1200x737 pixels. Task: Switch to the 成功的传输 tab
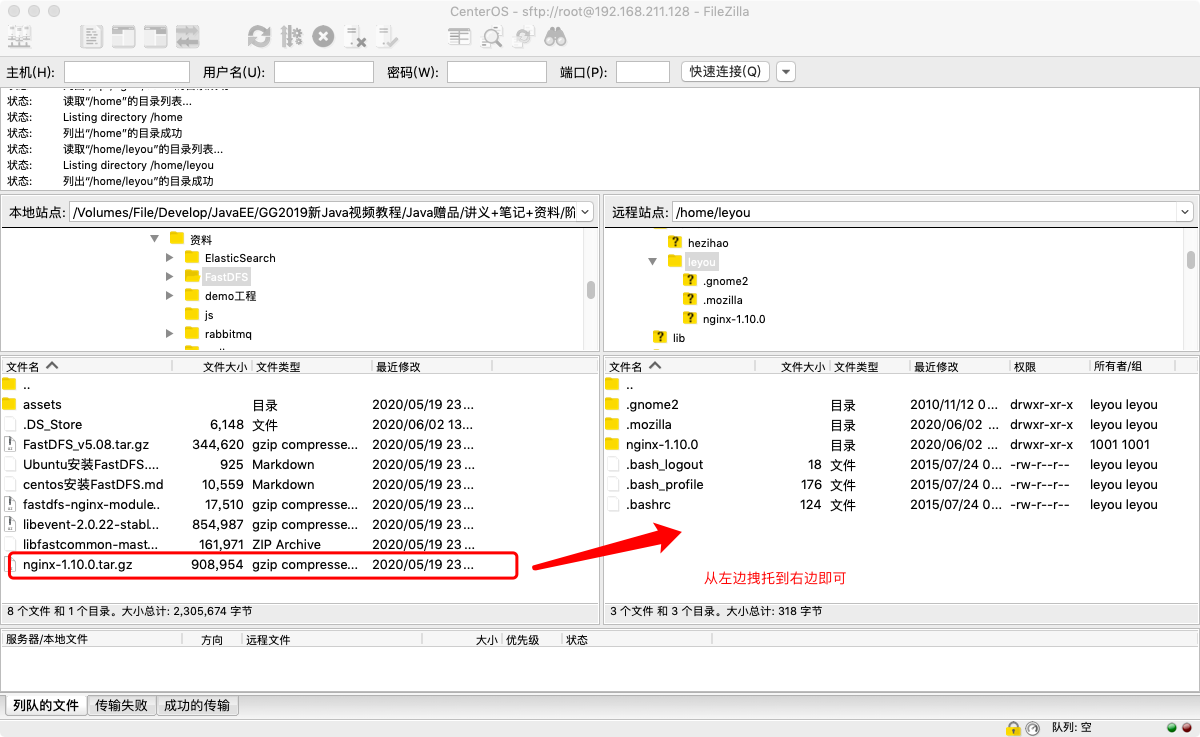tap(197, 705)
